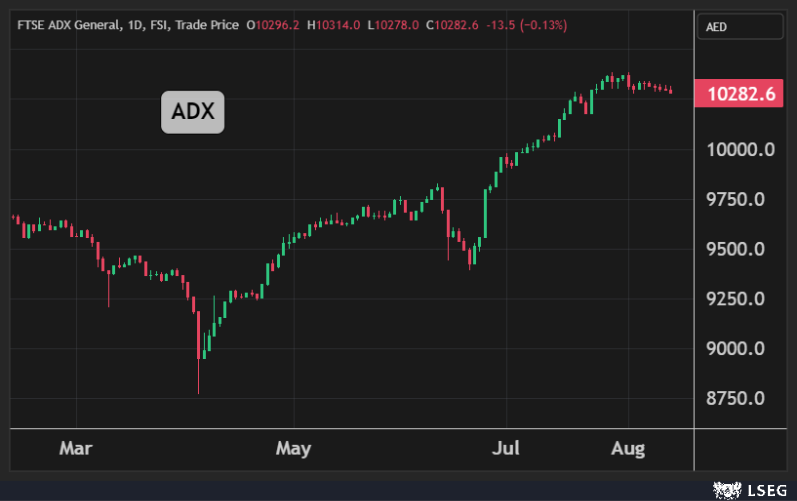
Task: Click the 8750.0 price axis label
Action: [736, 399]
